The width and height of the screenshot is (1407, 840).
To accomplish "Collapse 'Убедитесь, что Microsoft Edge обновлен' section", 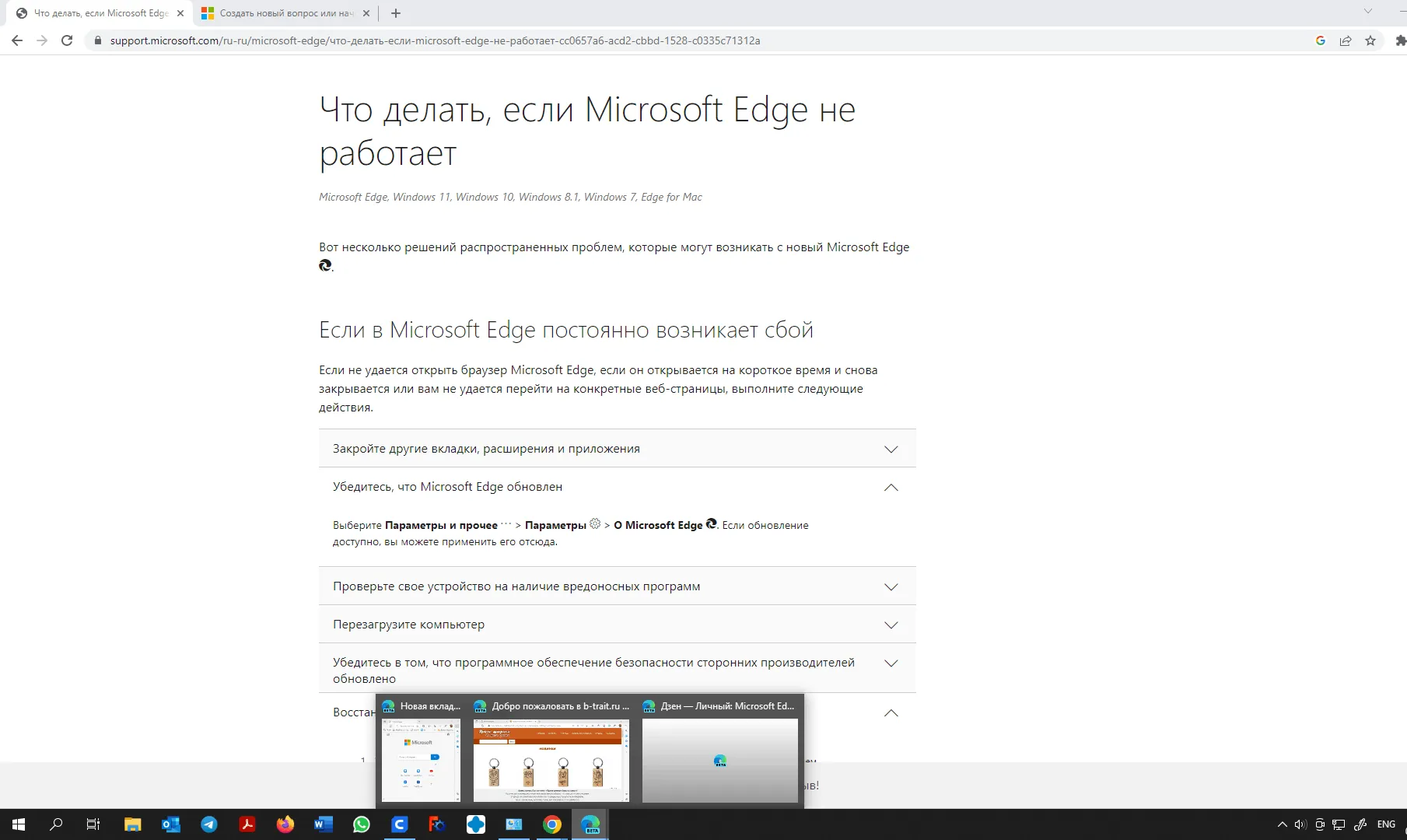I will click(617, 487).
